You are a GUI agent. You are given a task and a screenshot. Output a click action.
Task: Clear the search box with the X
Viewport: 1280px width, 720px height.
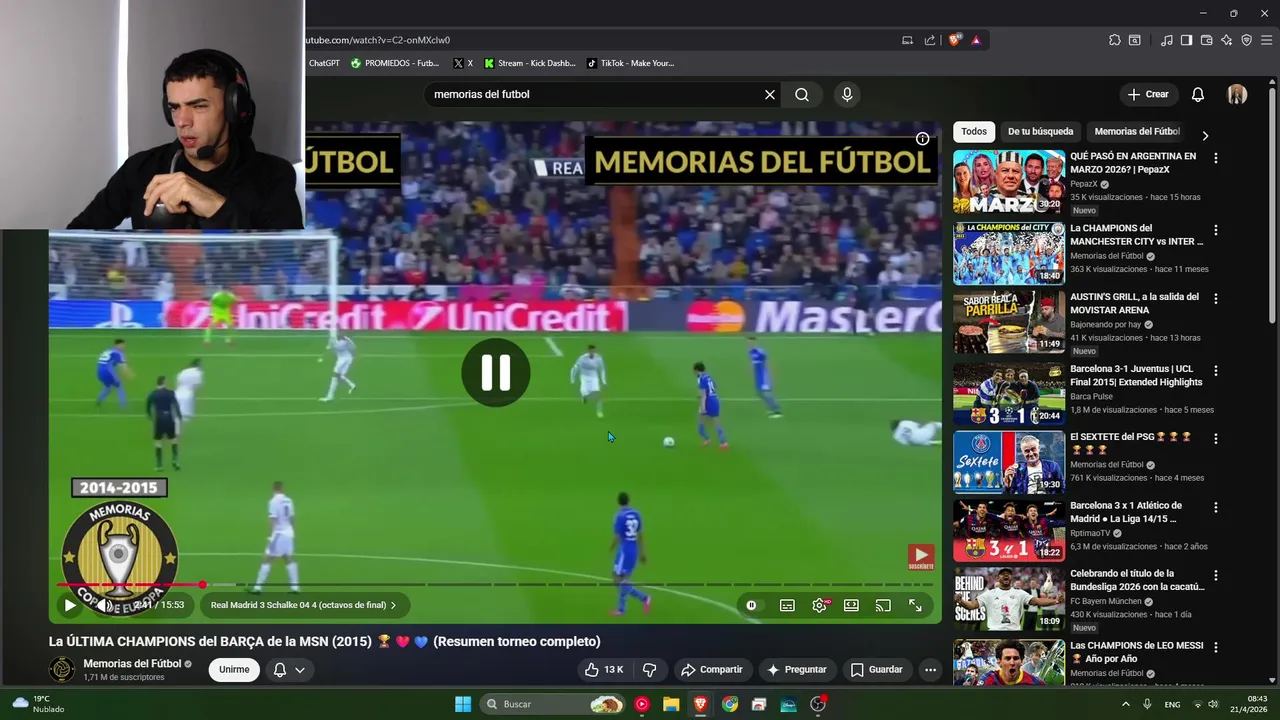click(x=770, y=94)
